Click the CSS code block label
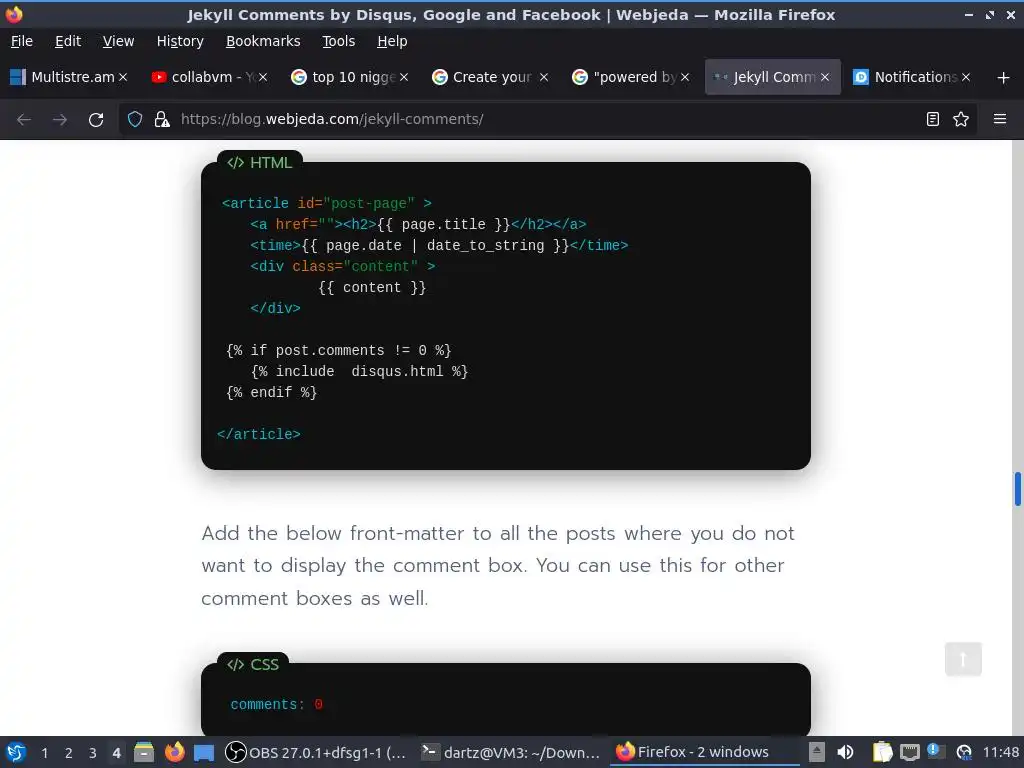 point(253,664)
